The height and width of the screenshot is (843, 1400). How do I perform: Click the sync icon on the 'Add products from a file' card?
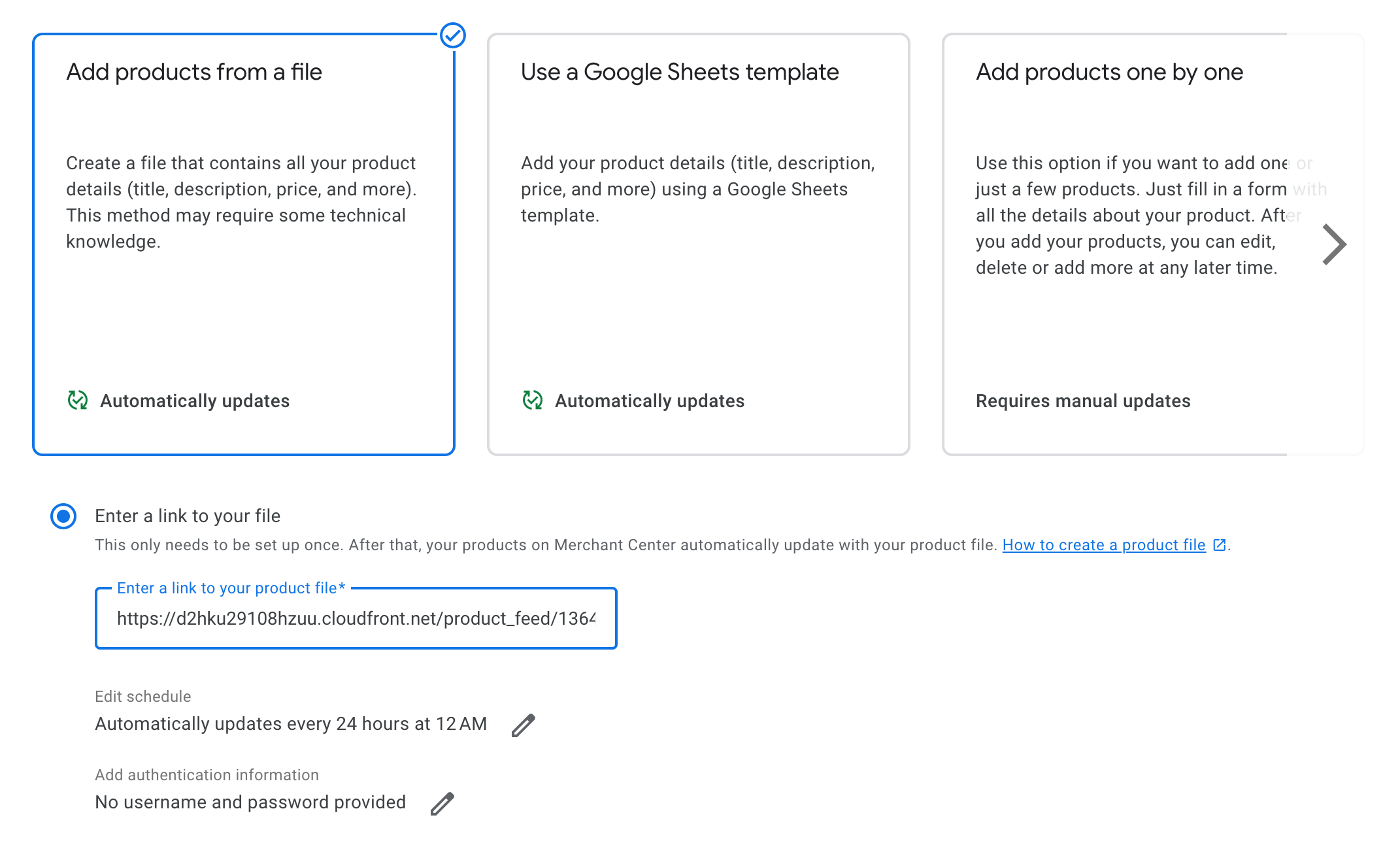[x=78, y=400]
